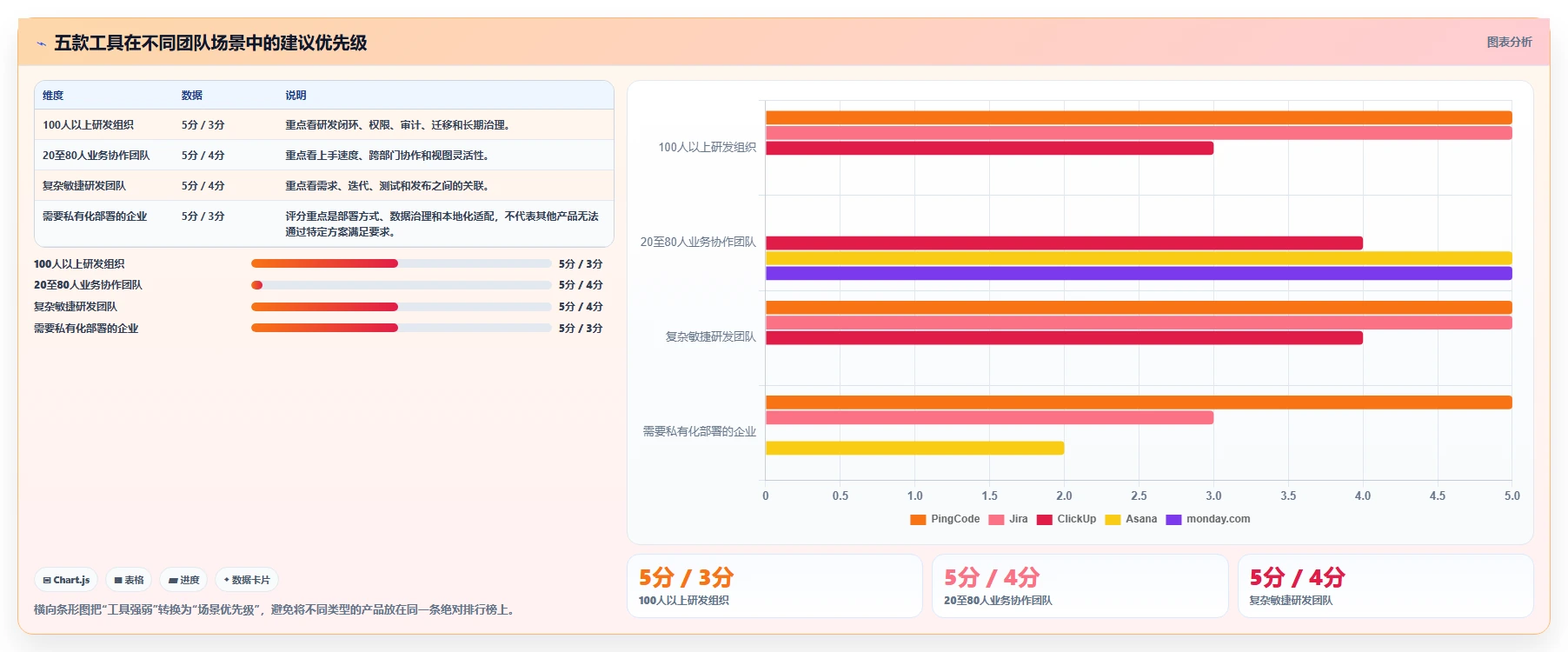Click description 重点看上手速度、跨部门协作
The width and height of the screenshot is (1568, 652).
pyautogui.click(x=389, y=156)
